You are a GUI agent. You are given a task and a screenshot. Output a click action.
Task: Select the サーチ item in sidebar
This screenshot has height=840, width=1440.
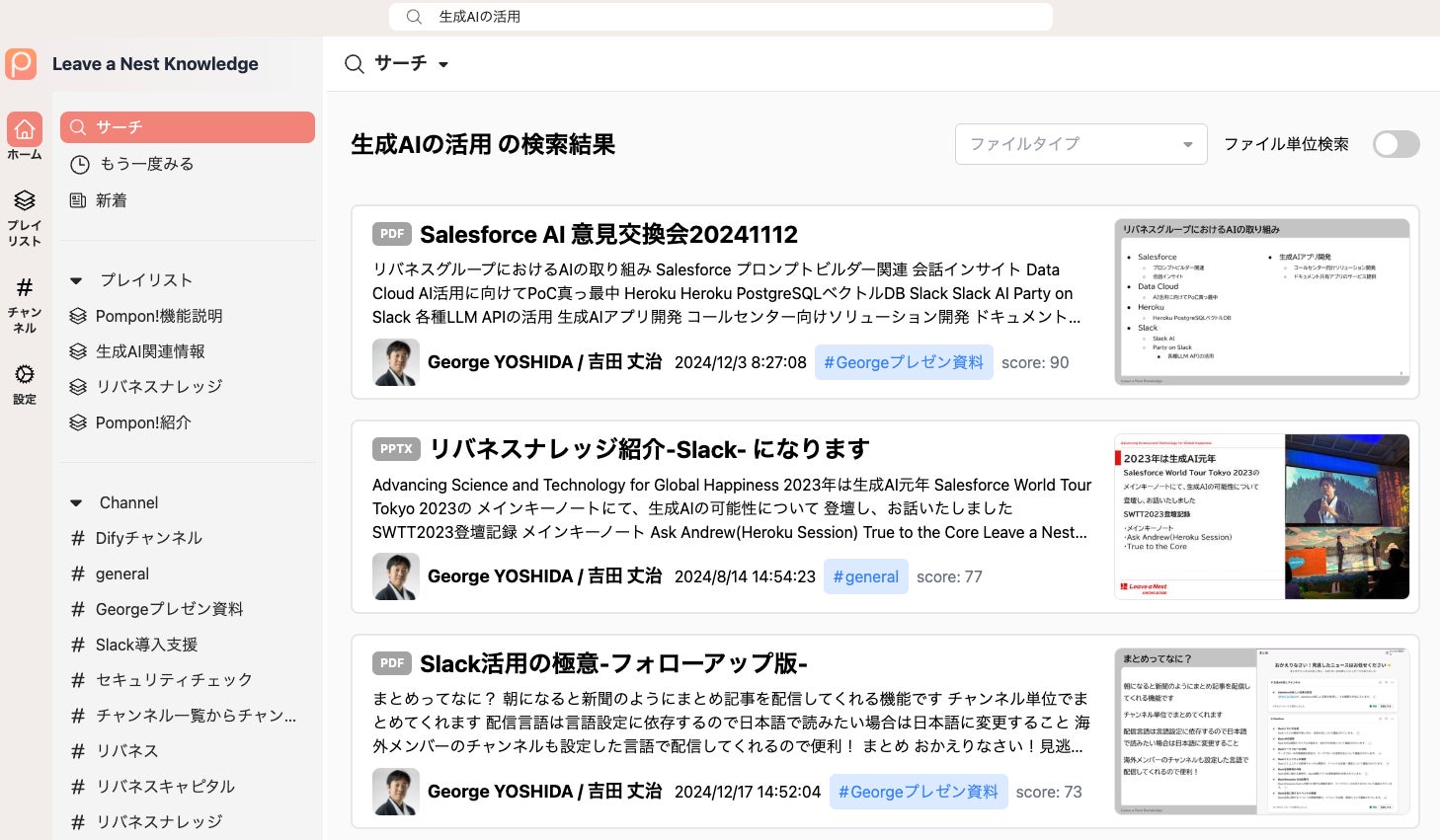pyautogui.click(x=188, y=127)
